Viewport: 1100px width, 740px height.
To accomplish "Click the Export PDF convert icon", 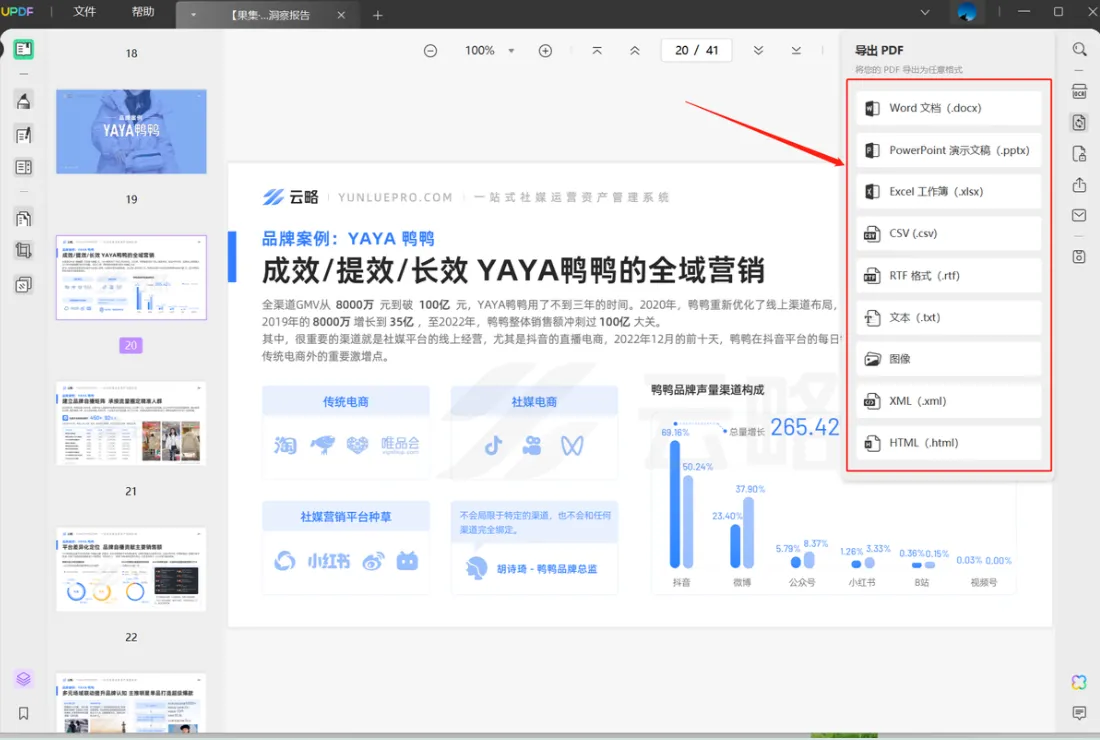I will click(x=1079, y=123).
